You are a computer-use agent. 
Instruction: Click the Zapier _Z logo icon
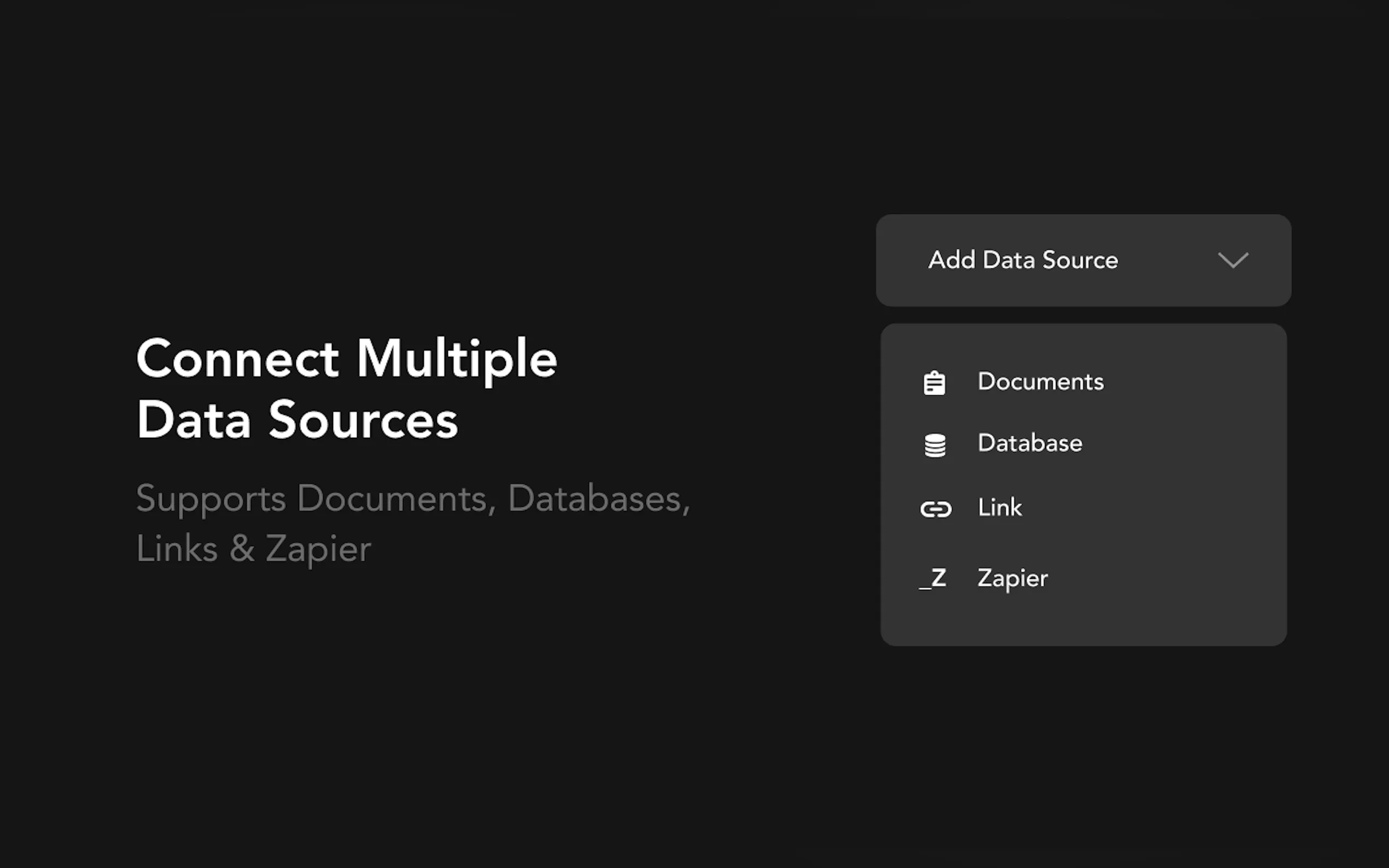[x=933, y=578]
